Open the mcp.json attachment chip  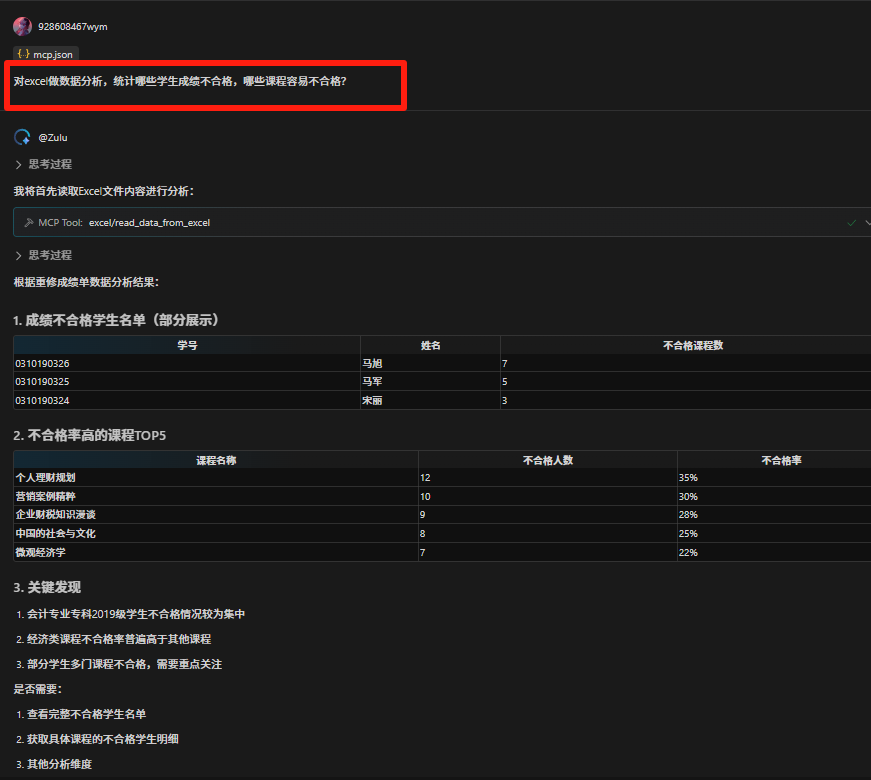coord(44,54)
